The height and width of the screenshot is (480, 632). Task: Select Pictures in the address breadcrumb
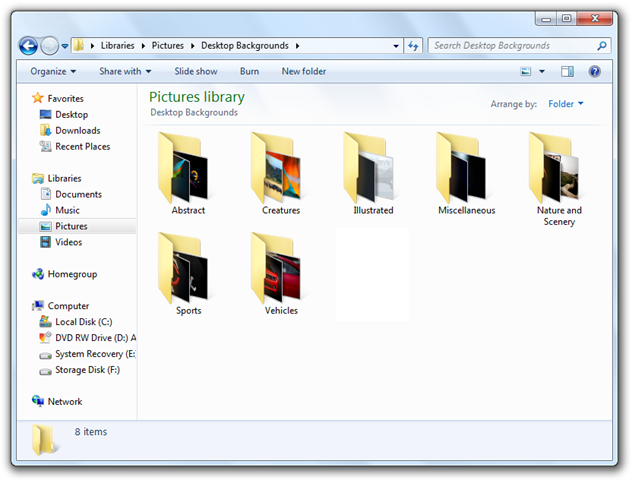click(168, 46)
